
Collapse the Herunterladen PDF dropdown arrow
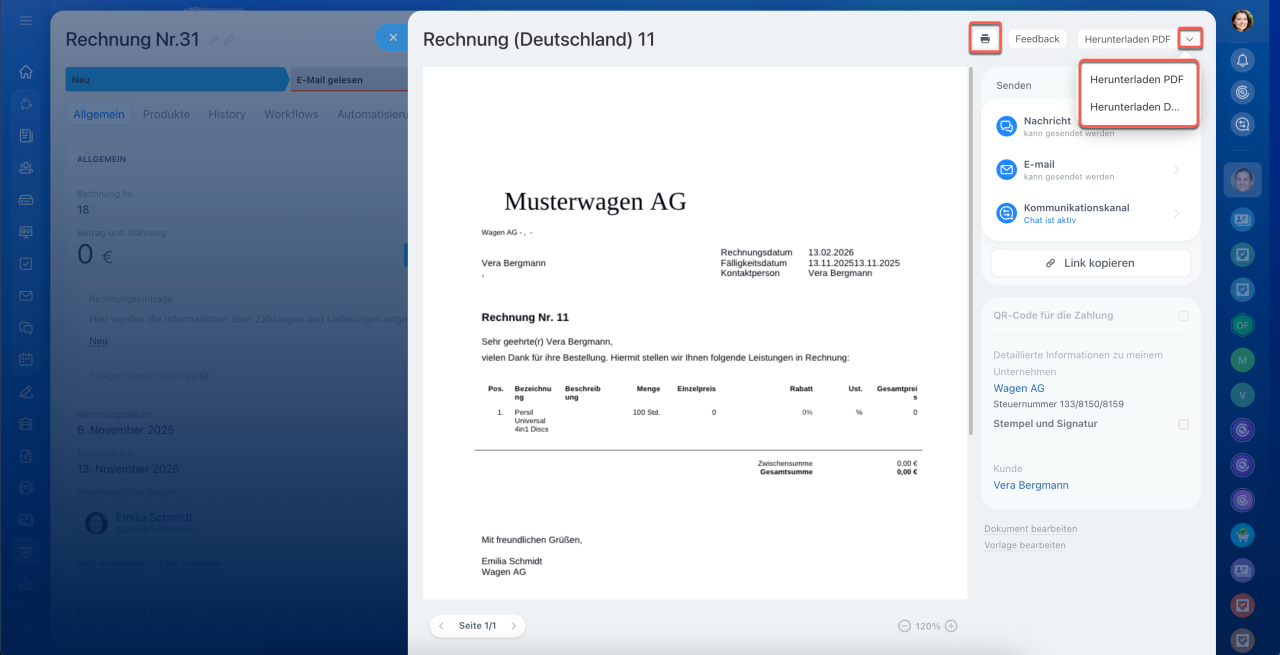pos(1190,39)
